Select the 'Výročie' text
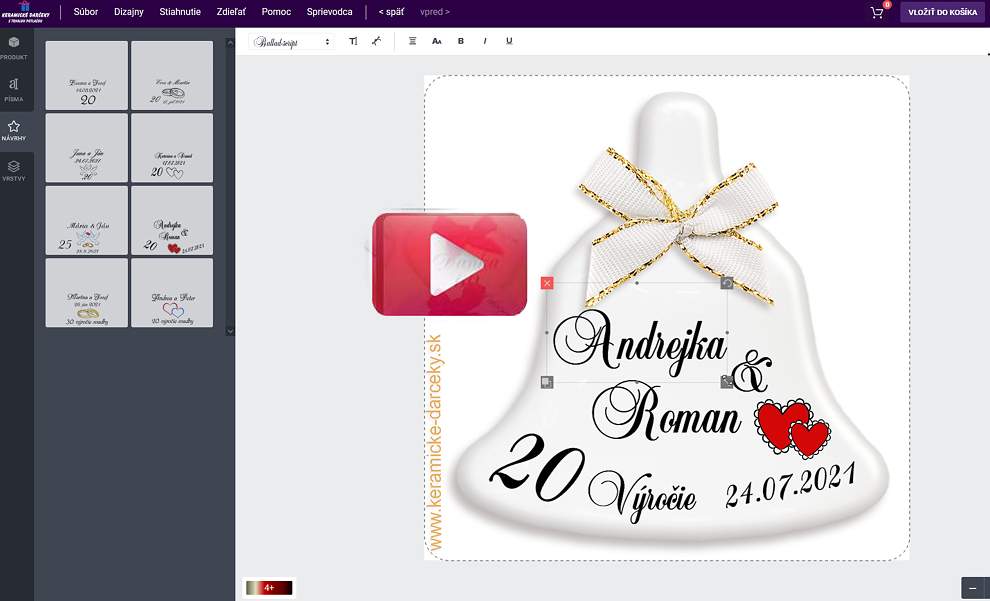Image resolution: width=990 pixels, height=601 pixels. point(642,496)
